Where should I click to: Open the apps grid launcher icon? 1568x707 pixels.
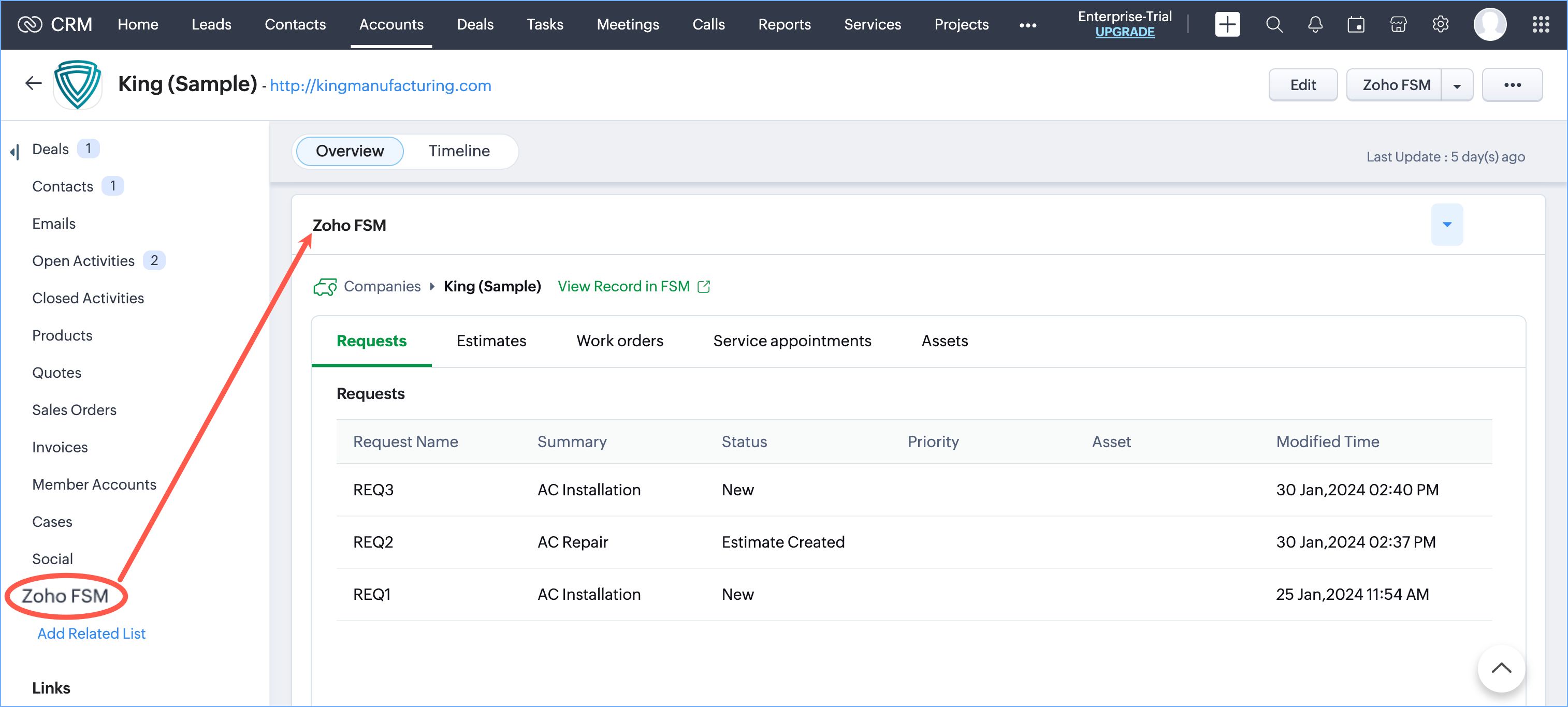point(1540,24)
